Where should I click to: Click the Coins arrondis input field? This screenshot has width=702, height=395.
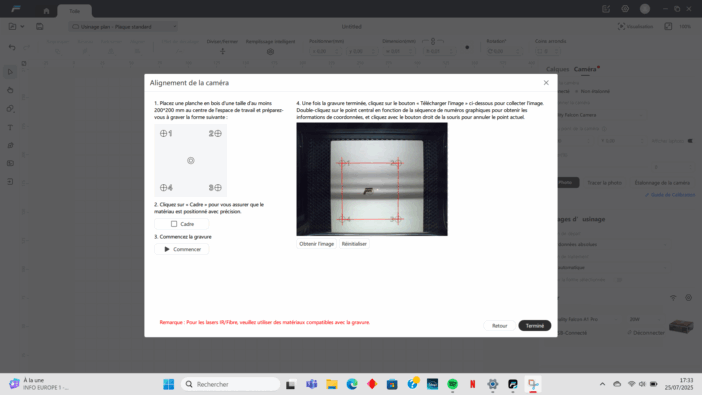(548, 52)
